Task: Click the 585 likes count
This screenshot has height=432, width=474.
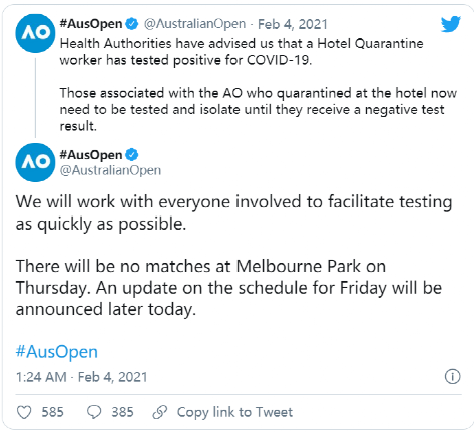Action: pyautogui.click(x=52, y=412)
